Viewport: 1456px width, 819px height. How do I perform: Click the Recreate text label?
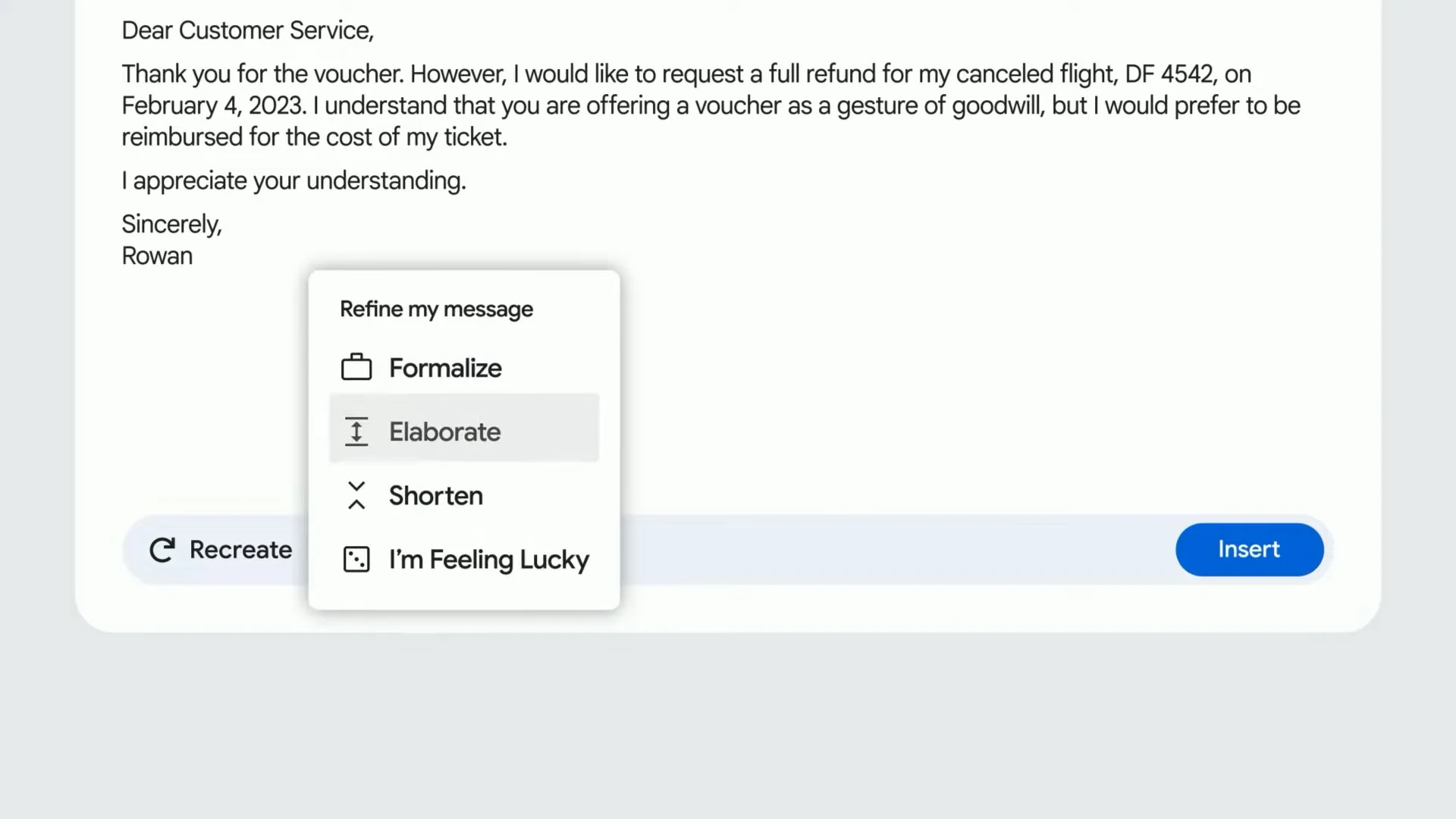coord(240,550)
